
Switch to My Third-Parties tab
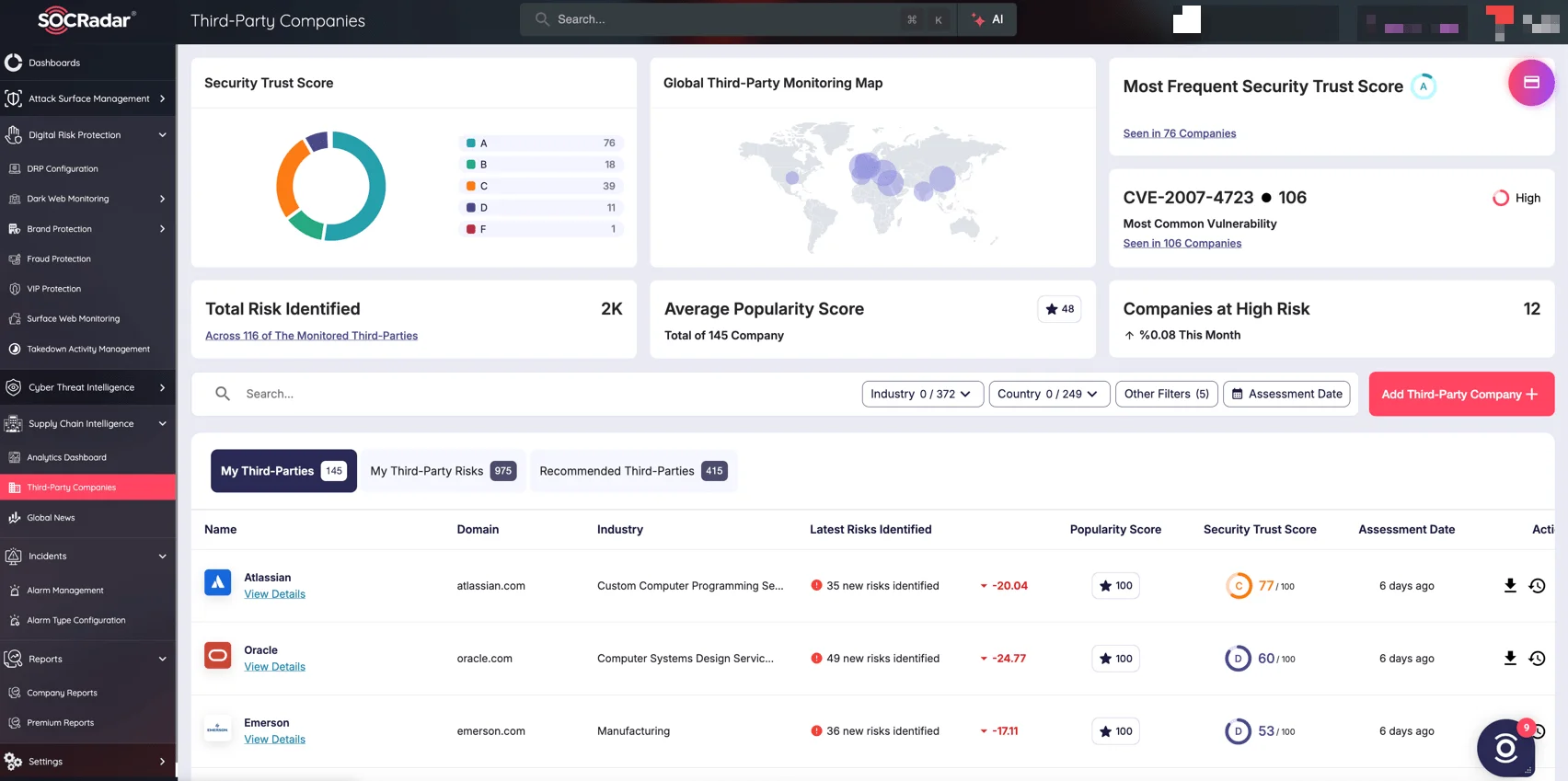click(x=283, y=471)
